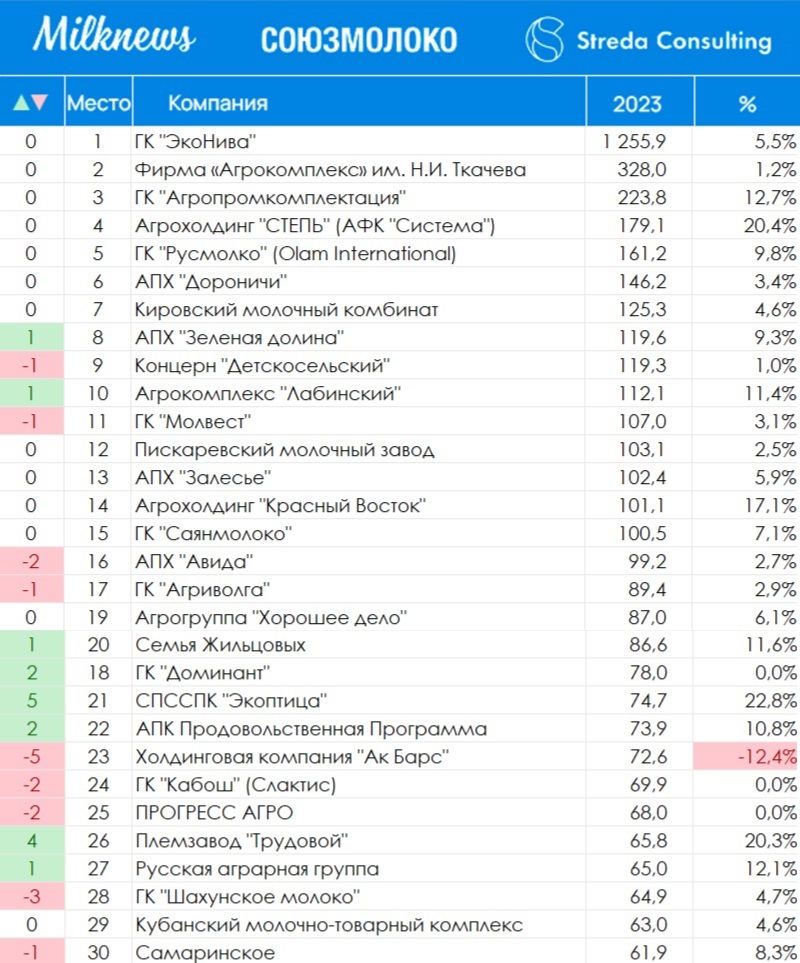
Task: Click Кировский молочный комбинат
Action: [287, 310]
